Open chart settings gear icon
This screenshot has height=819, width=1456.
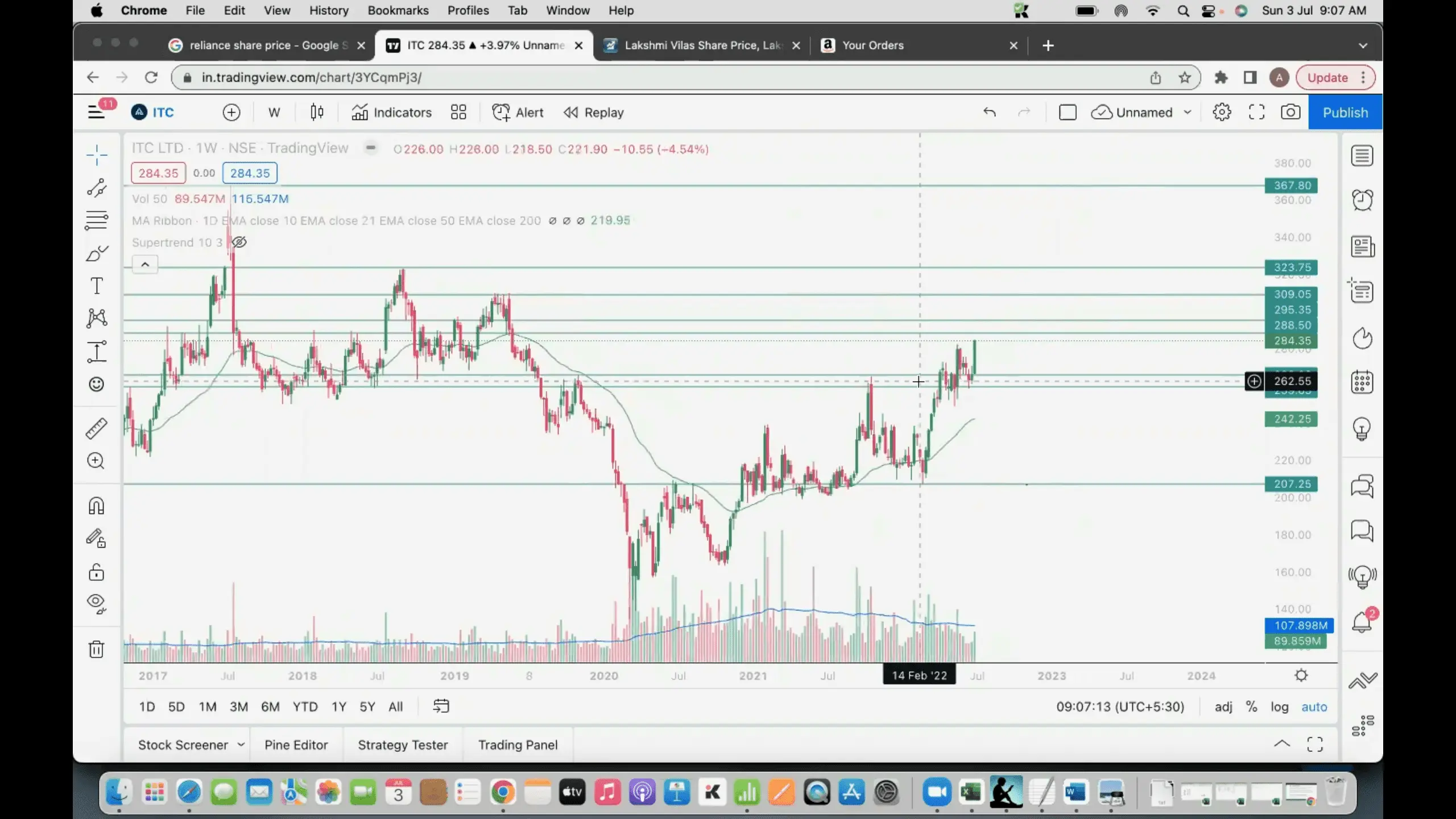click(1221, 112)
